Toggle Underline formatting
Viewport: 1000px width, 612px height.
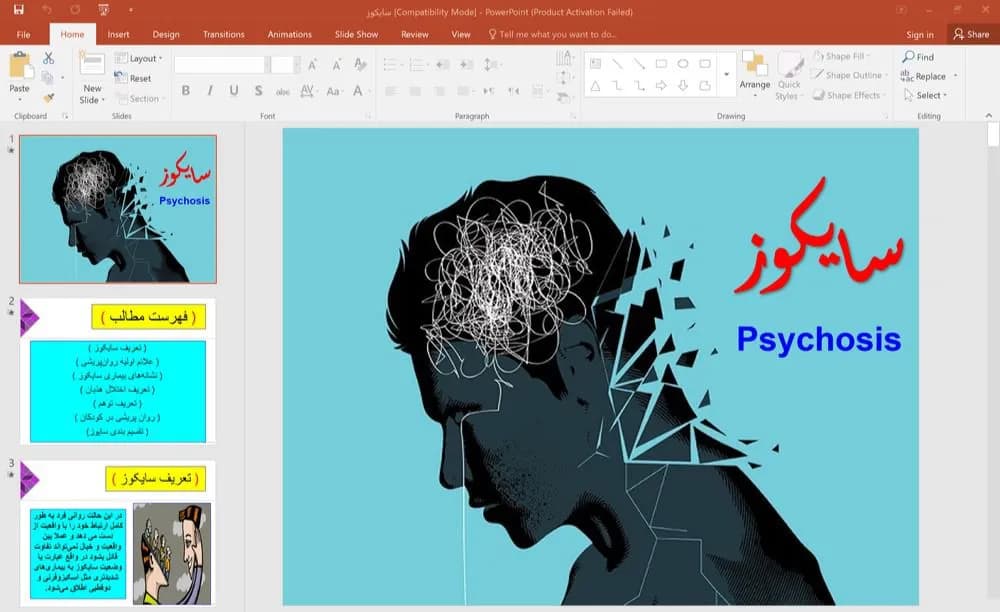tap(234, 91)
